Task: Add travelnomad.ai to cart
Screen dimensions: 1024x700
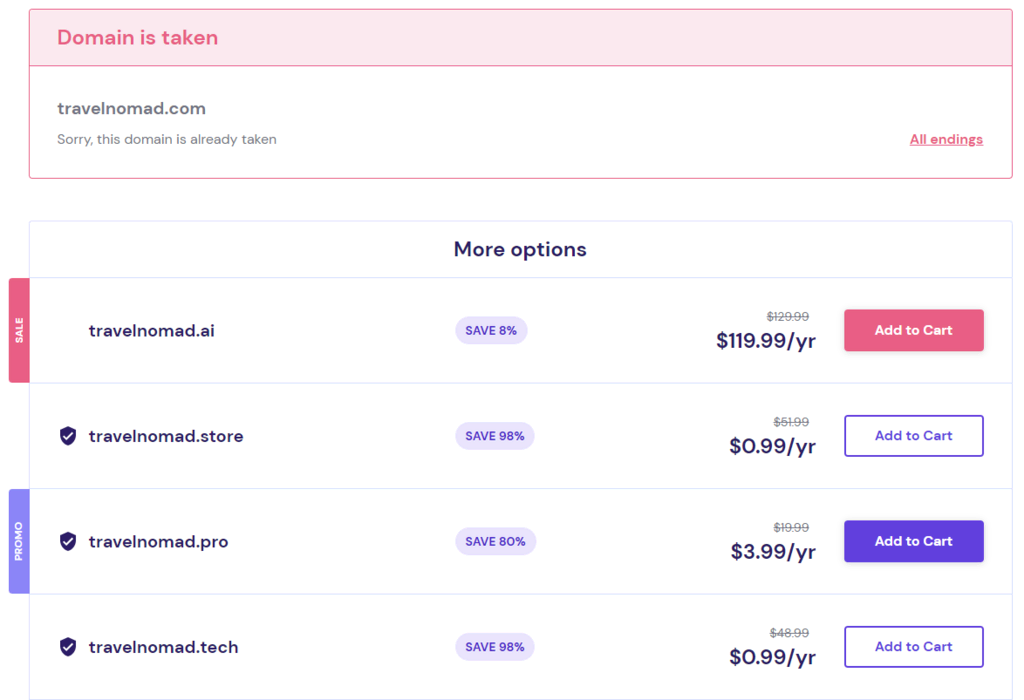Action: point(913,330)
